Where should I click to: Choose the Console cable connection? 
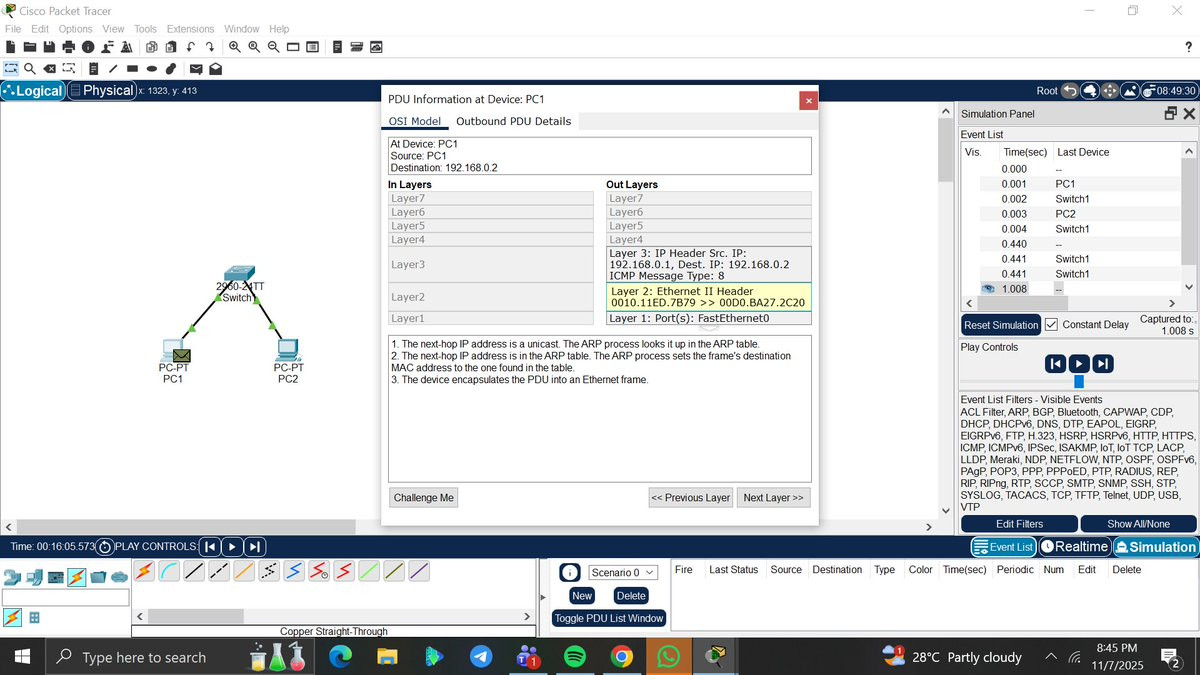pos(169,572)
